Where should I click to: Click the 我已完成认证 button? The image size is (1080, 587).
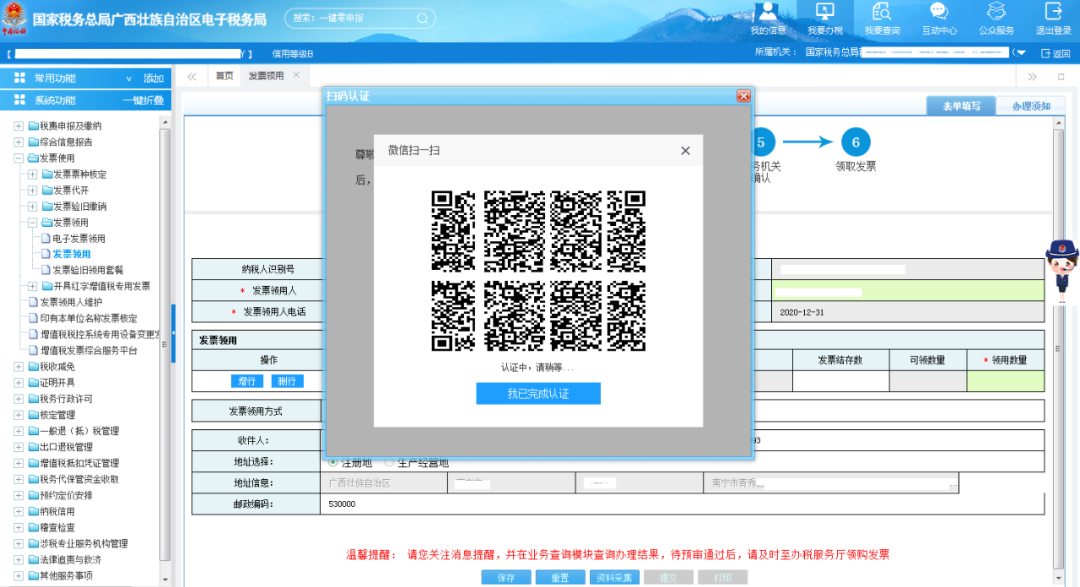[x=538, y=393]
